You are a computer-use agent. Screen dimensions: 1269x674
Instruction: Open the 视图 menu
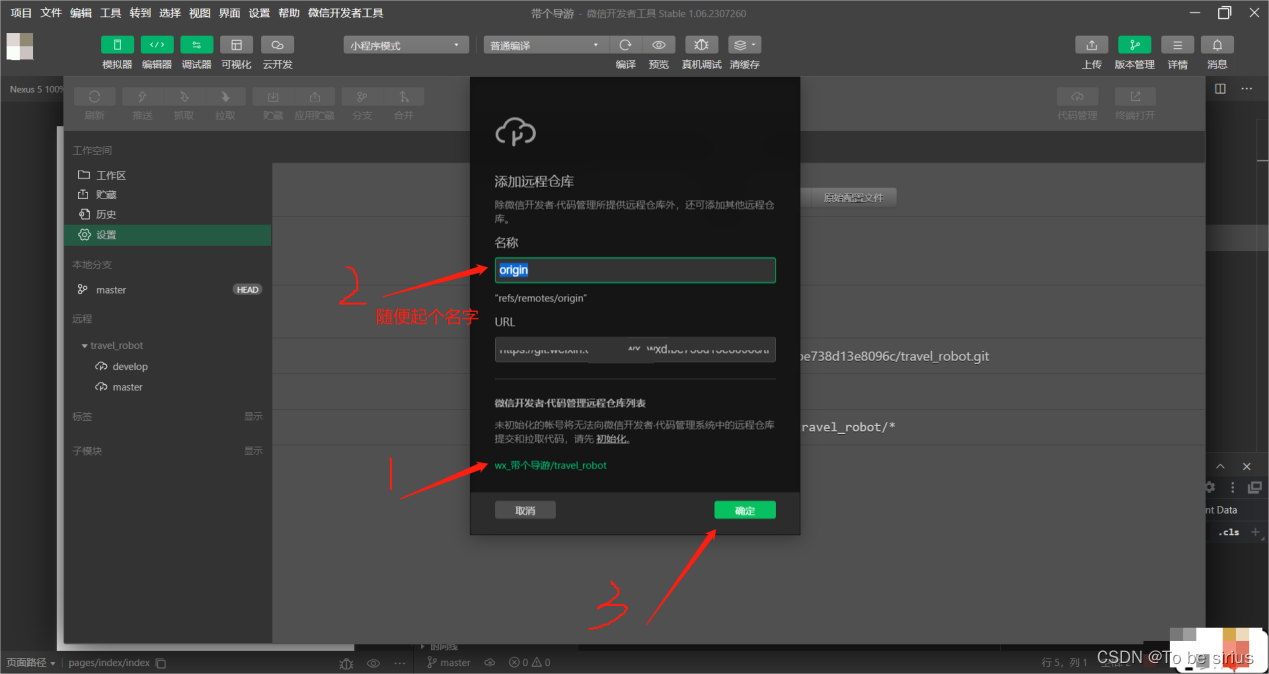pyautogui.click(x=200, y=13)
